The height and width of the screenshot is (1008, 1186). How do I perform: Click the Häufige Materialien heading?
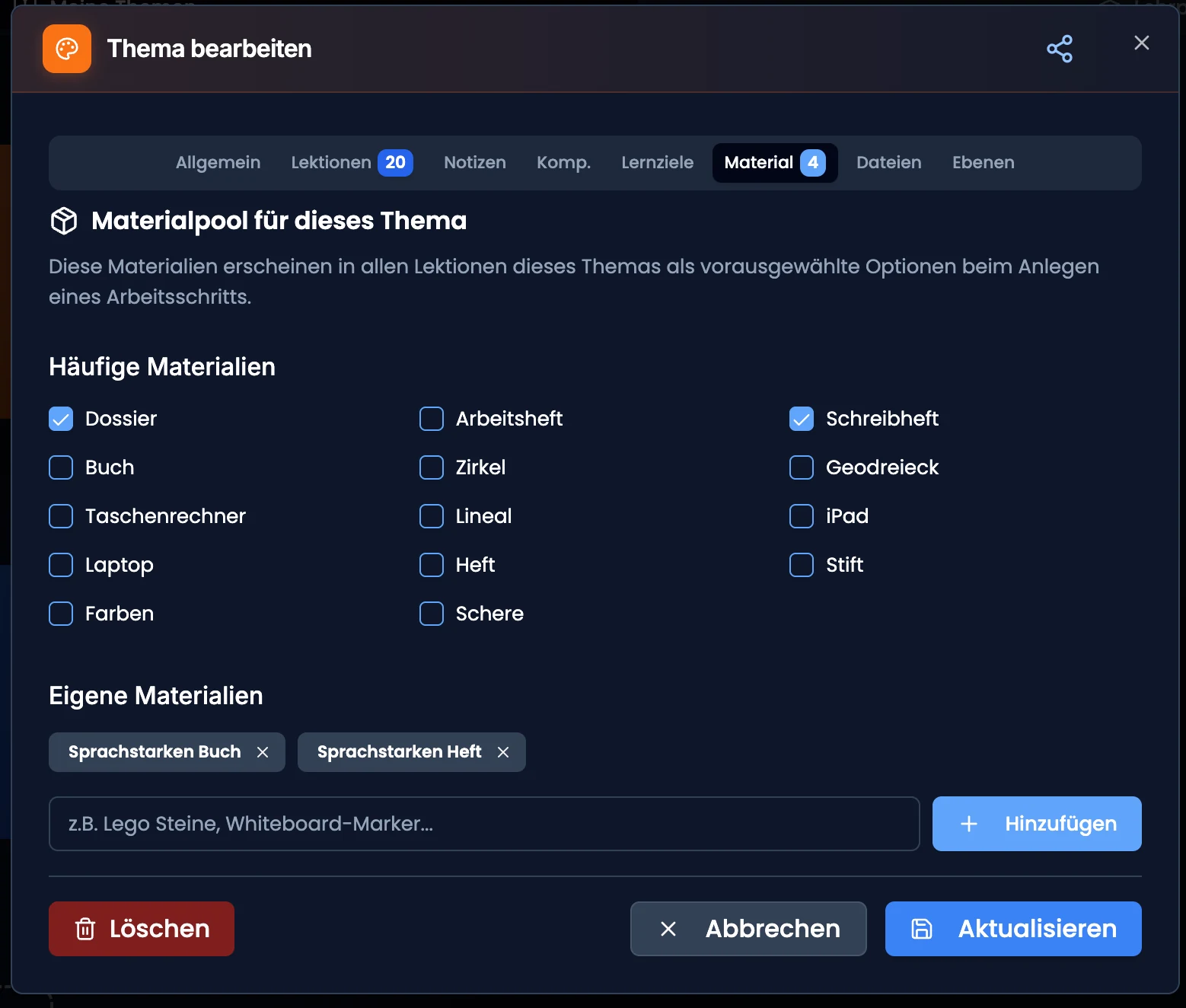point(162,367)
